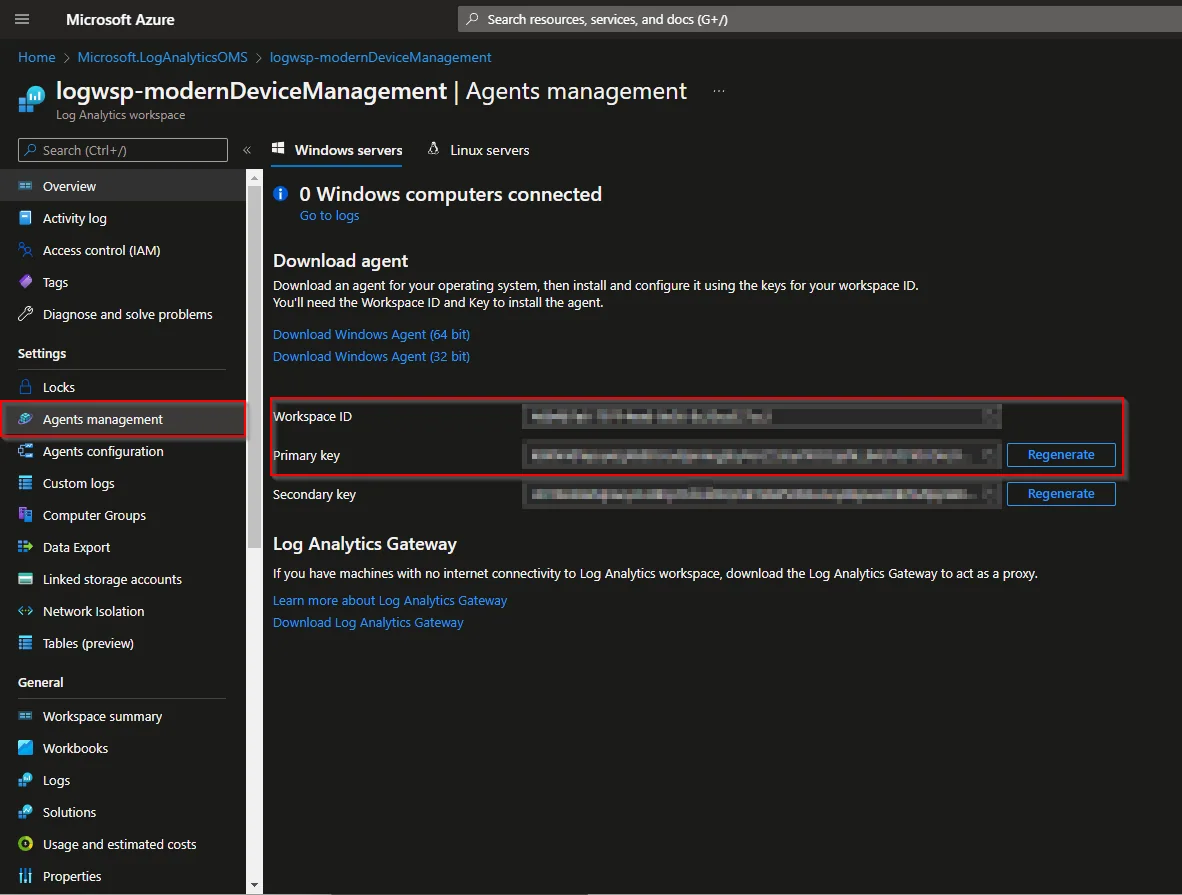Click the Usage and estimated costs icon
1182x895 pixels.
click(26, 844)
